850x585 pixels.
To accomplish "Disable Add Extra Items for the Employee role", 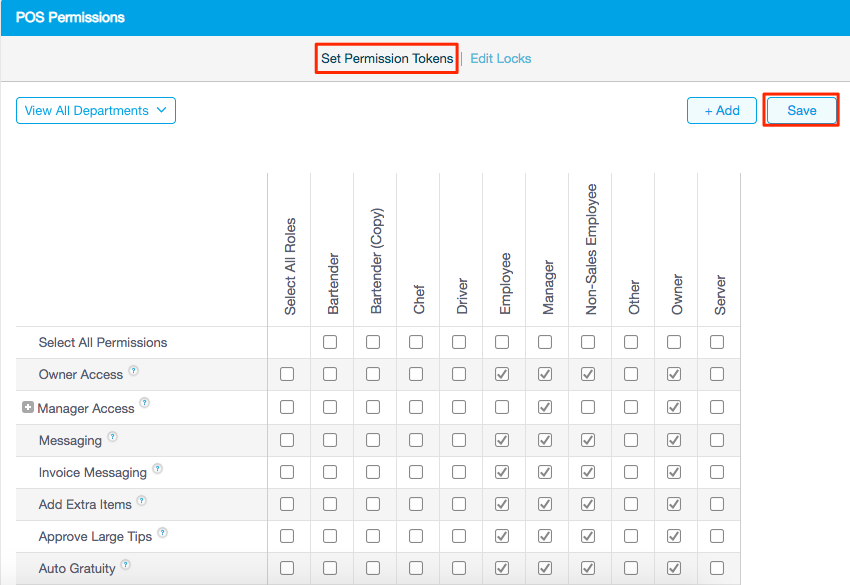I will [x=502, y=504].
